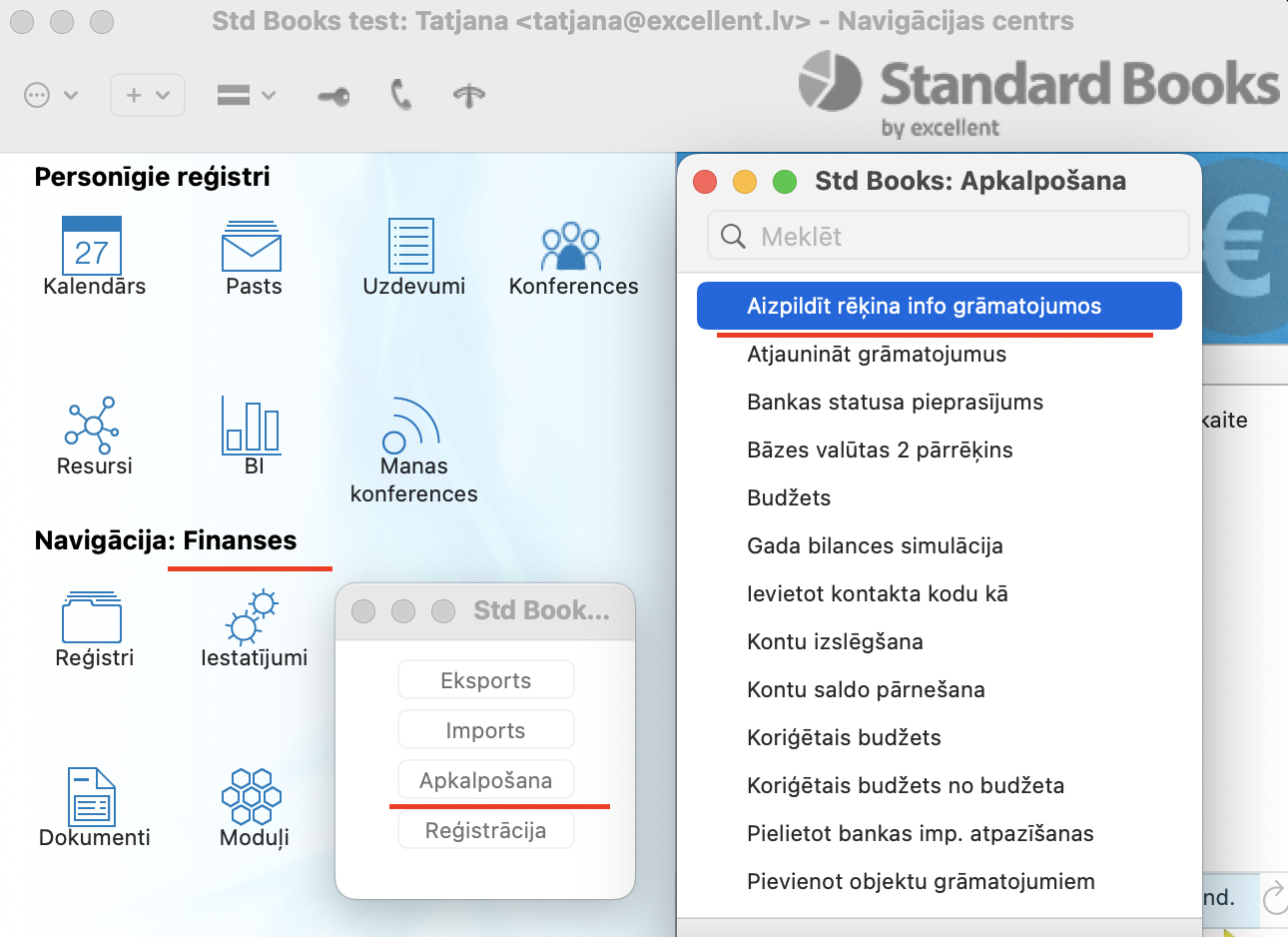Open the Resursi network icon
The image size is (1288, 937).
click(92, 424)
